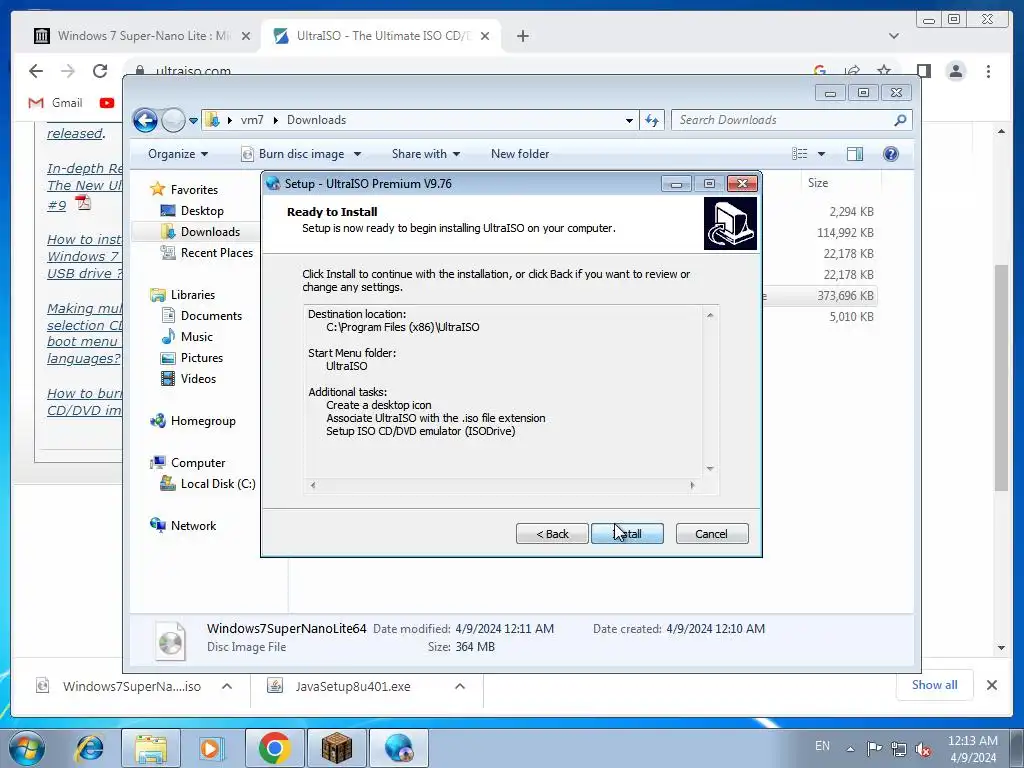Click Libraries heading in sidebar

click(x=193, y=295)
